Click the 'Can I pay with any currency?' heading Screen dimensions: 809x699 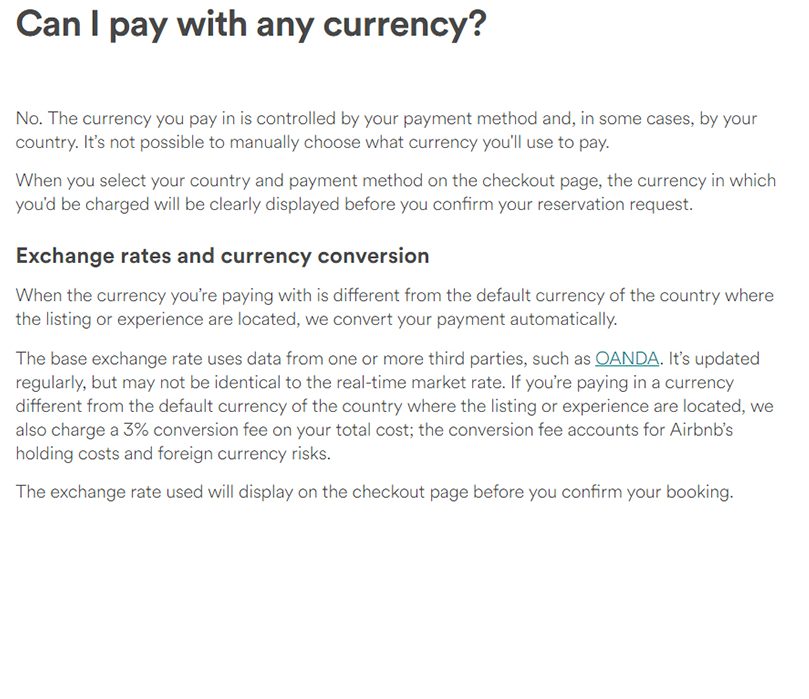tap(251, 24)
